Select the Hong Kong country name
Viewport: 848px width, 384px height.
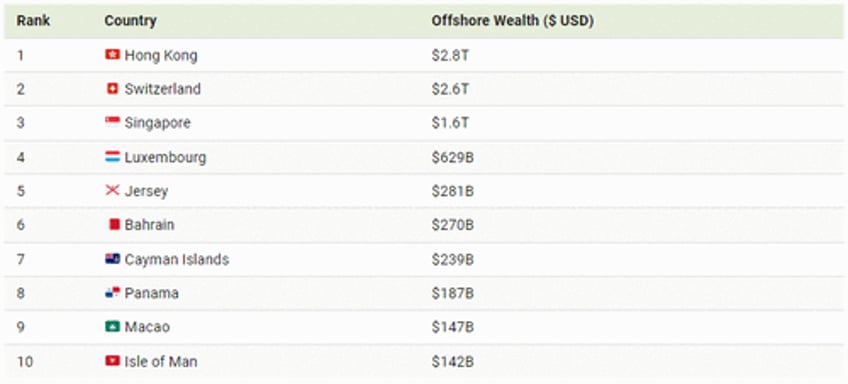[161, 55]
